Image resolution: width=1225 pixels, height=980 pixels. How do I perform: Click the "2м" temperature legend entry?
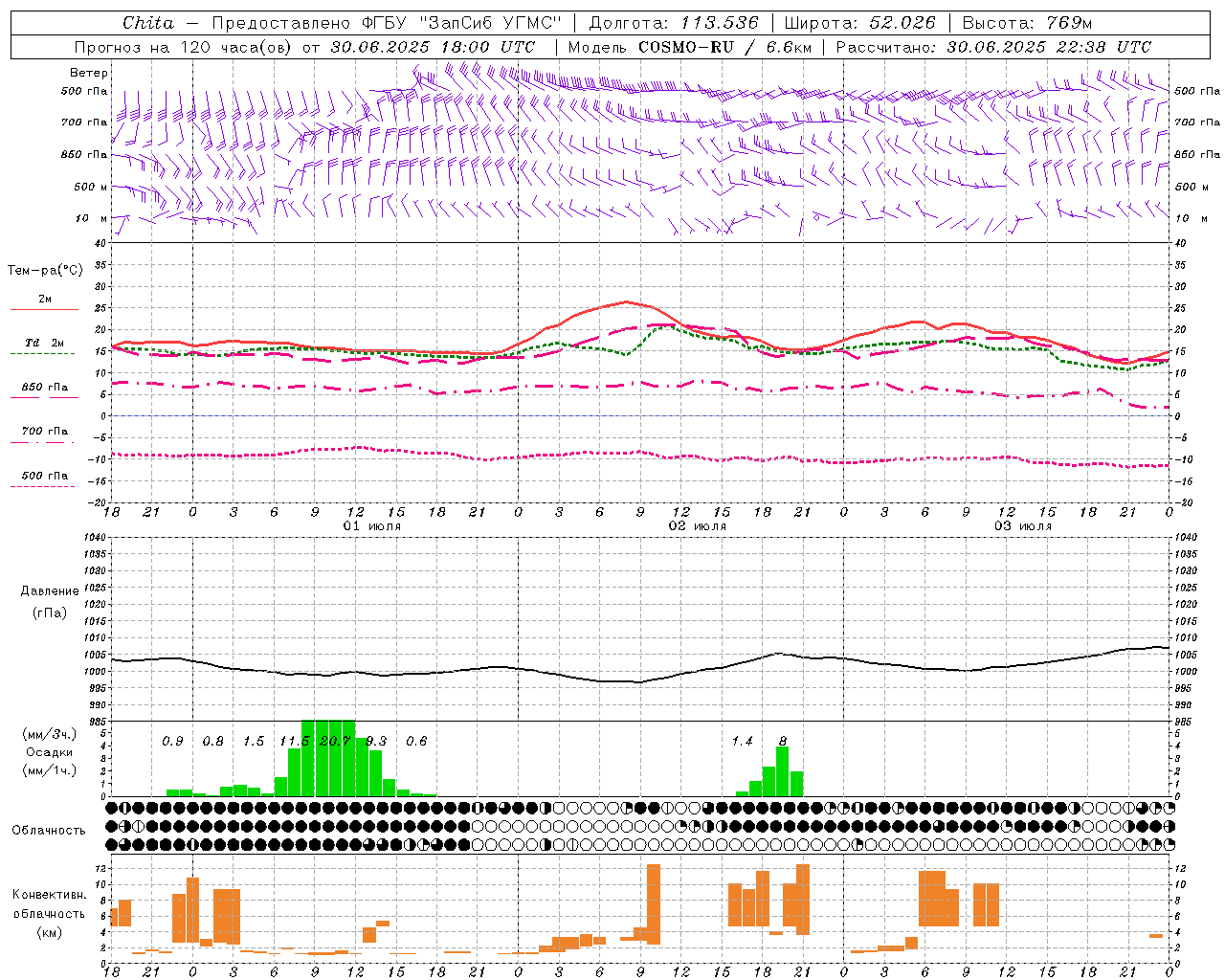click(45, 300)
